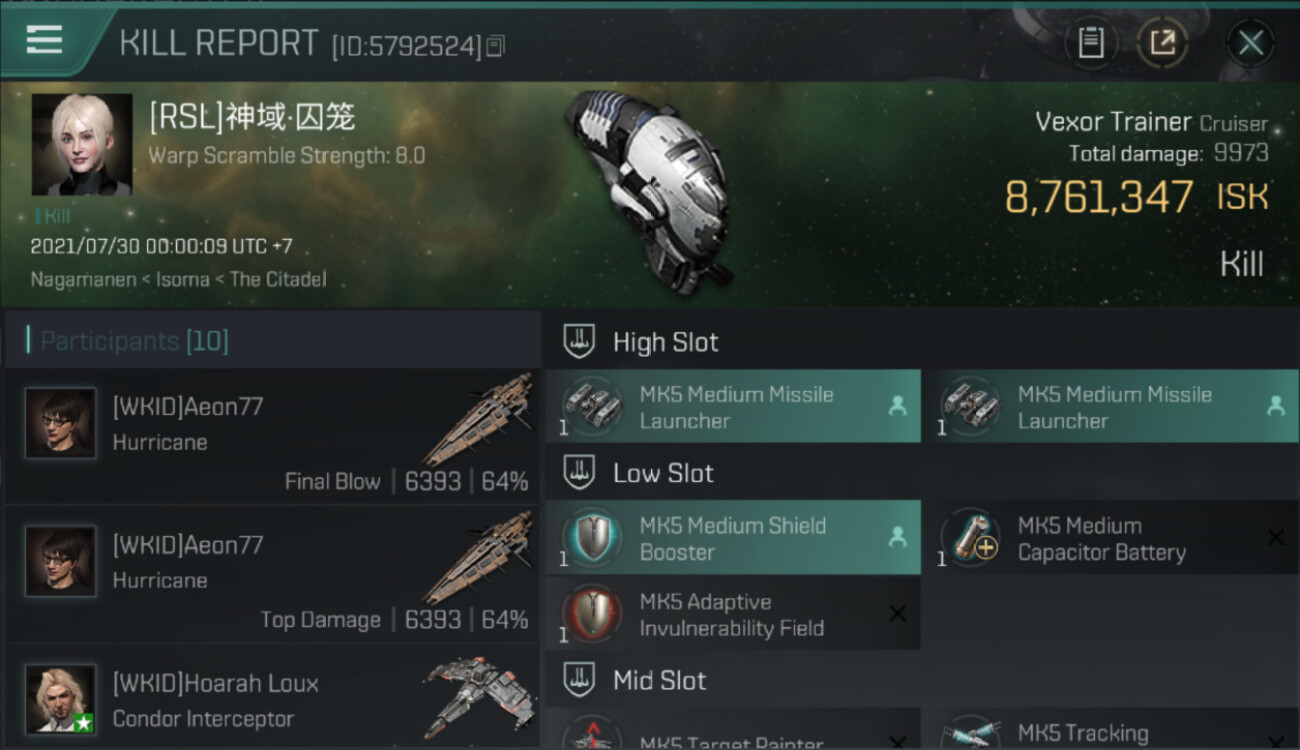Open the clipboard notes icon
1300x750 pixels.
(x=1091, y=43)
